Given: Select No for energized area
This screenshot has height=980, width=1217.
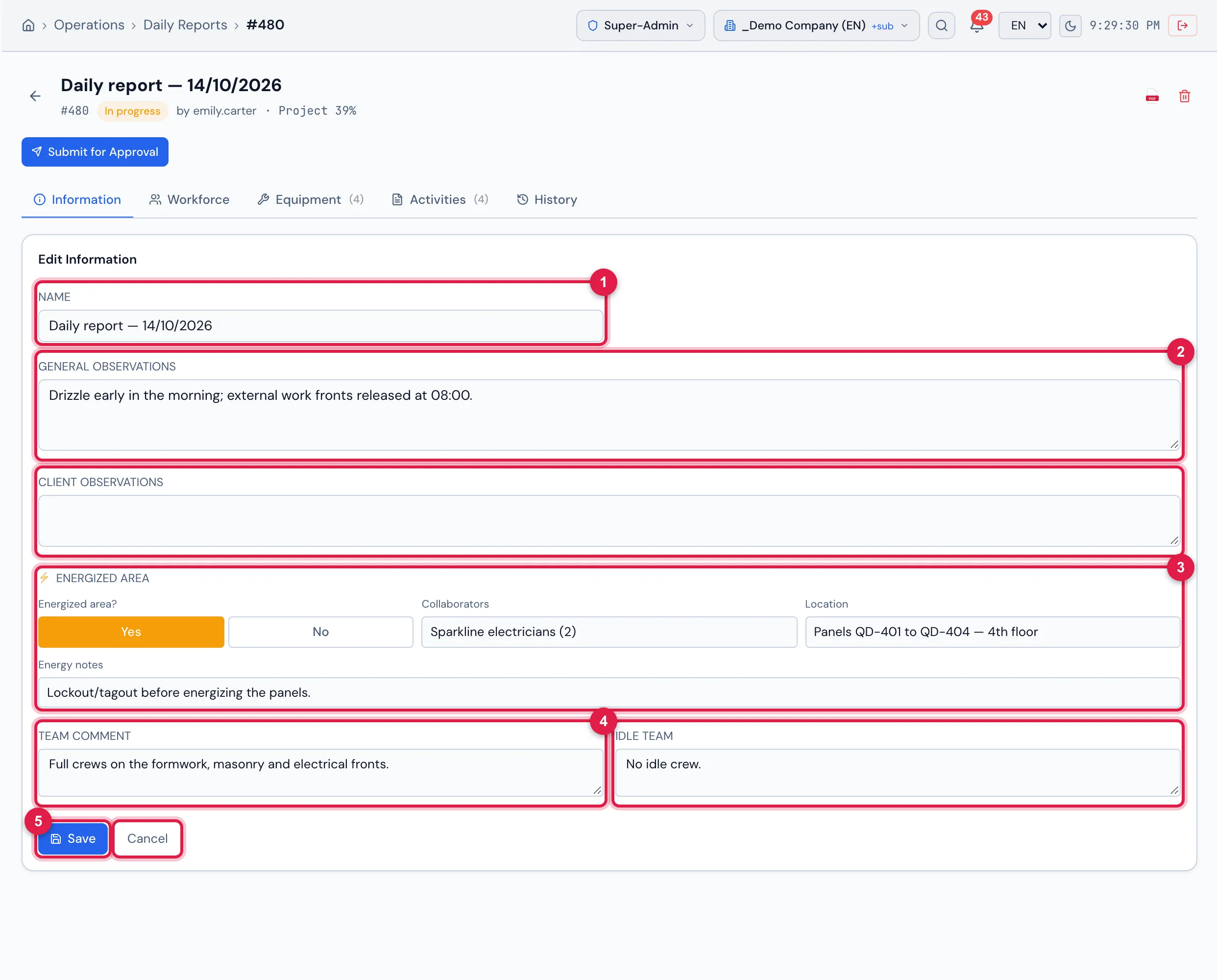Looking at the screenshot, I should [x=320, y=632].
